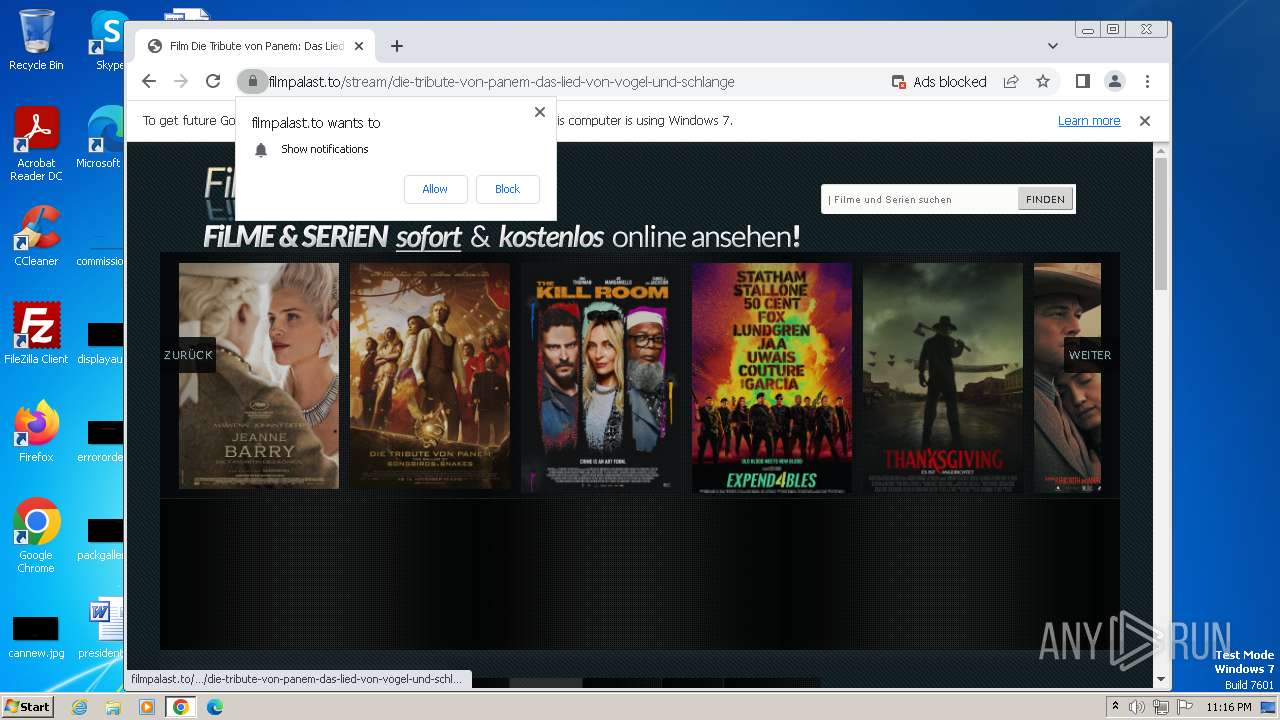This screenshot has height=720, width=1280.
Task: Open Google Chrome desktop icon
Action: [36, 535]
